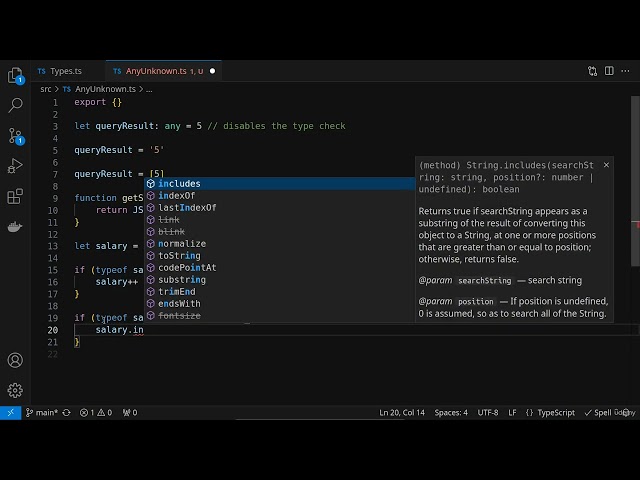Click the remote window indicator in status bar
Image resolution: width=640 pixels, height=480 pixels.
point(11,413)
